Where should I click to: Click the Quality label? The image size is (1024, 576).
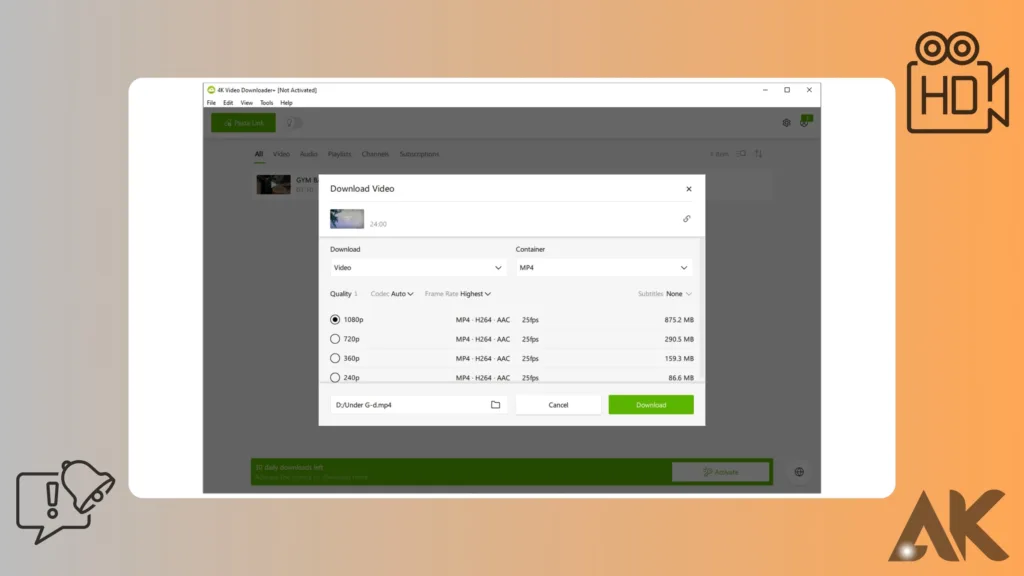pos(341,294)
